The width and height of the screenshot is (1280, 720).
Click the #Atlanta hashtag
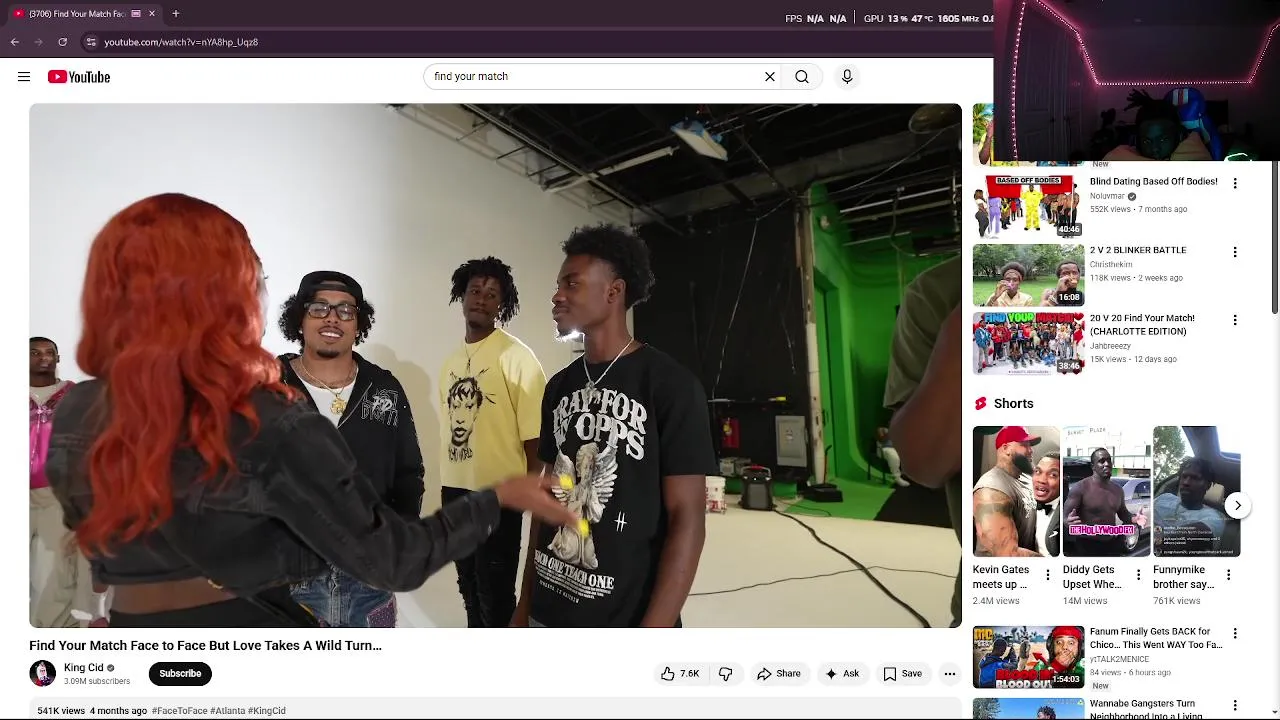coord(227,711)
